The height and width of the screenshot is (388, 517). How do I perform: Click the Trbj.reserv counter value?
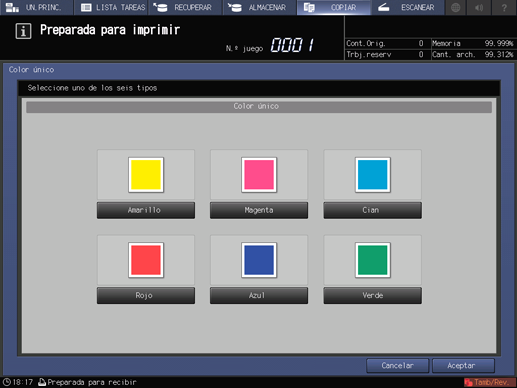[421, 55]
